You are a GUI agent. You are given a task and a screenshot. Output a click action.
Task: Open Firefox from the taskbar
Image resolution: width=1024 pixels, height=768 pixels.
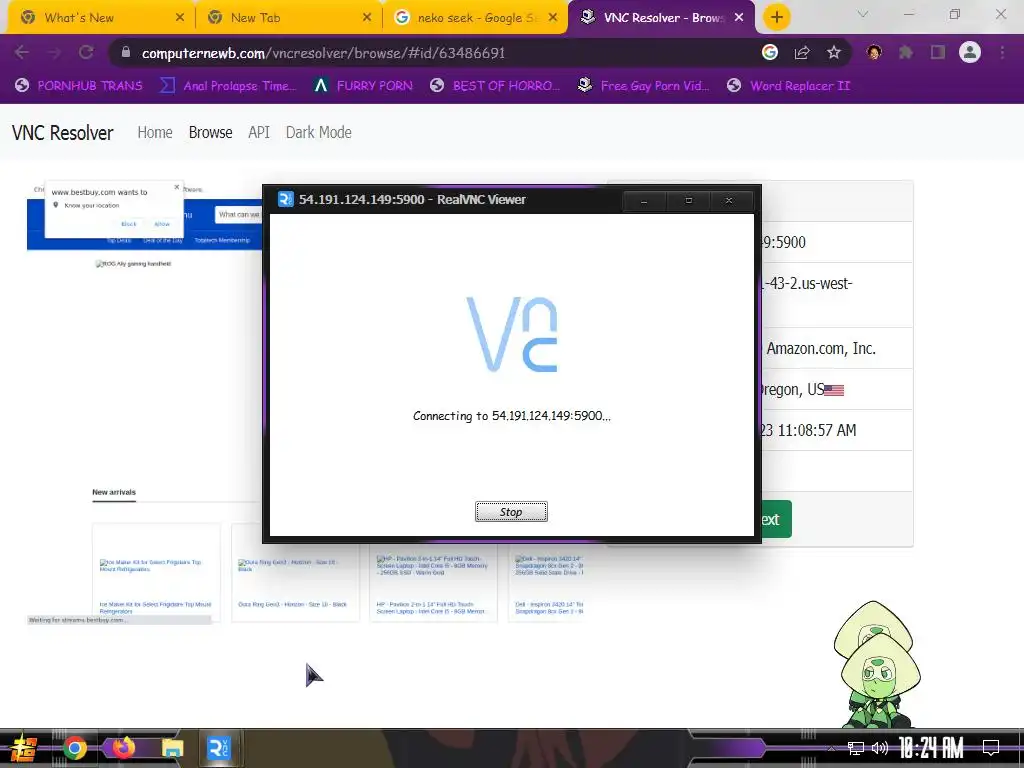click(124, 748)
